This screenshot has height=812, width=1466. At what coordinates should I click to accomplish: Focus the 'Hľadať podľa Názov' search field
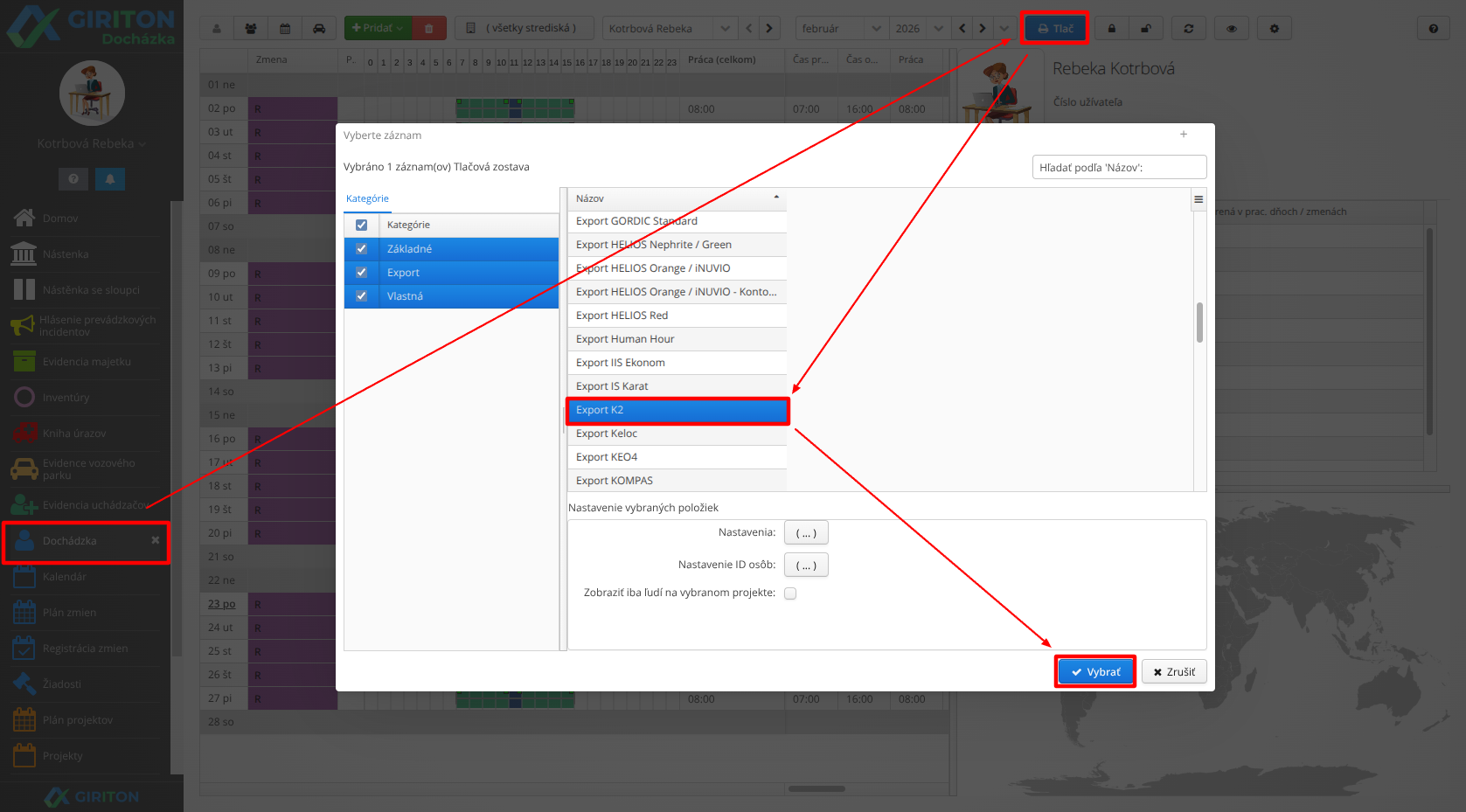(1120, 168)
